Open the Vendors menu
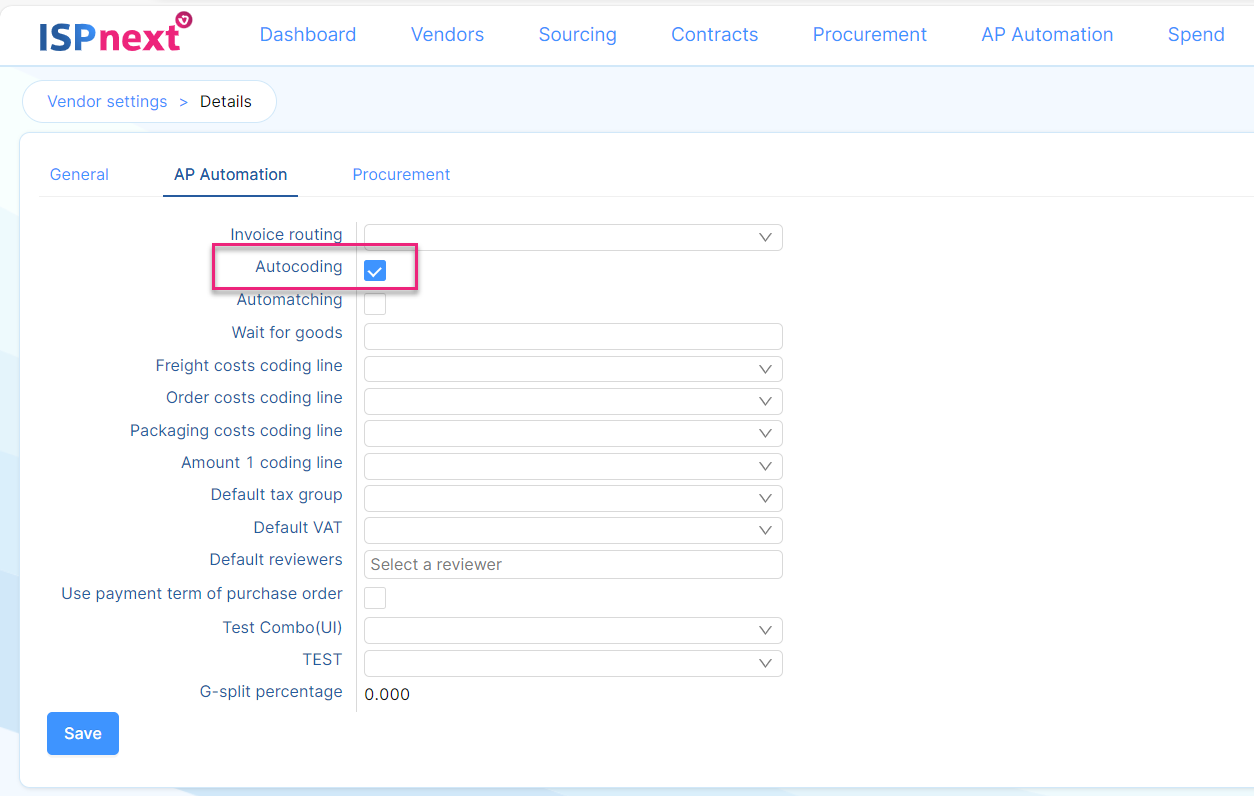Screen dimensions: 1254x796 (x=447, y=34)
